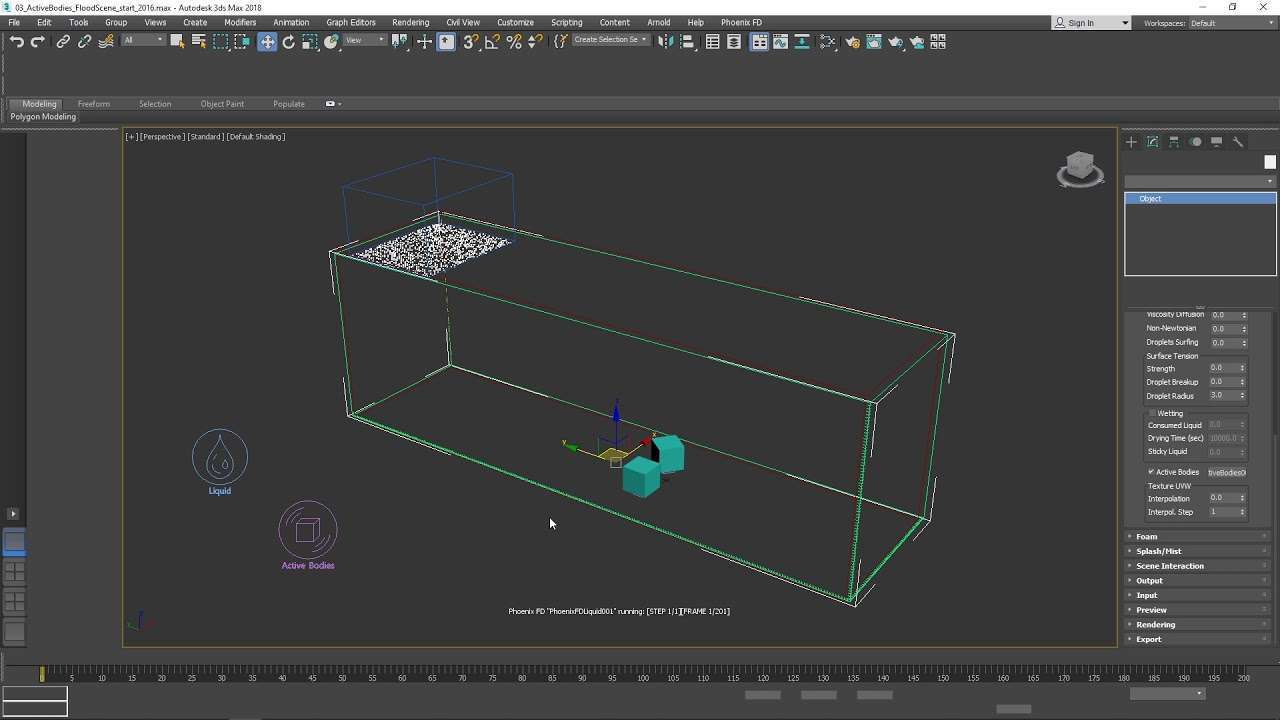This screenshot has width=1280, height=720.
Task: Open the Utilities wrench panel icon
Action: 1238,142
